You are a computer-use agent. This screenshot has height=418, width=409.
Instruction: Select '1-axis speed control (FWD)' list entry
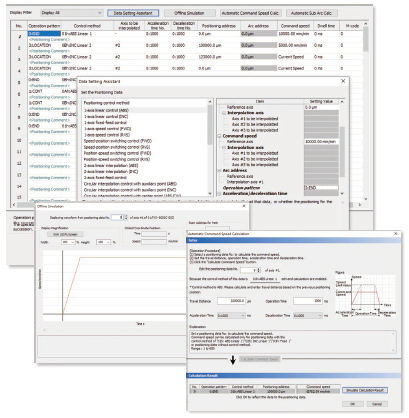pyautogui.click(x=107, y=129)
